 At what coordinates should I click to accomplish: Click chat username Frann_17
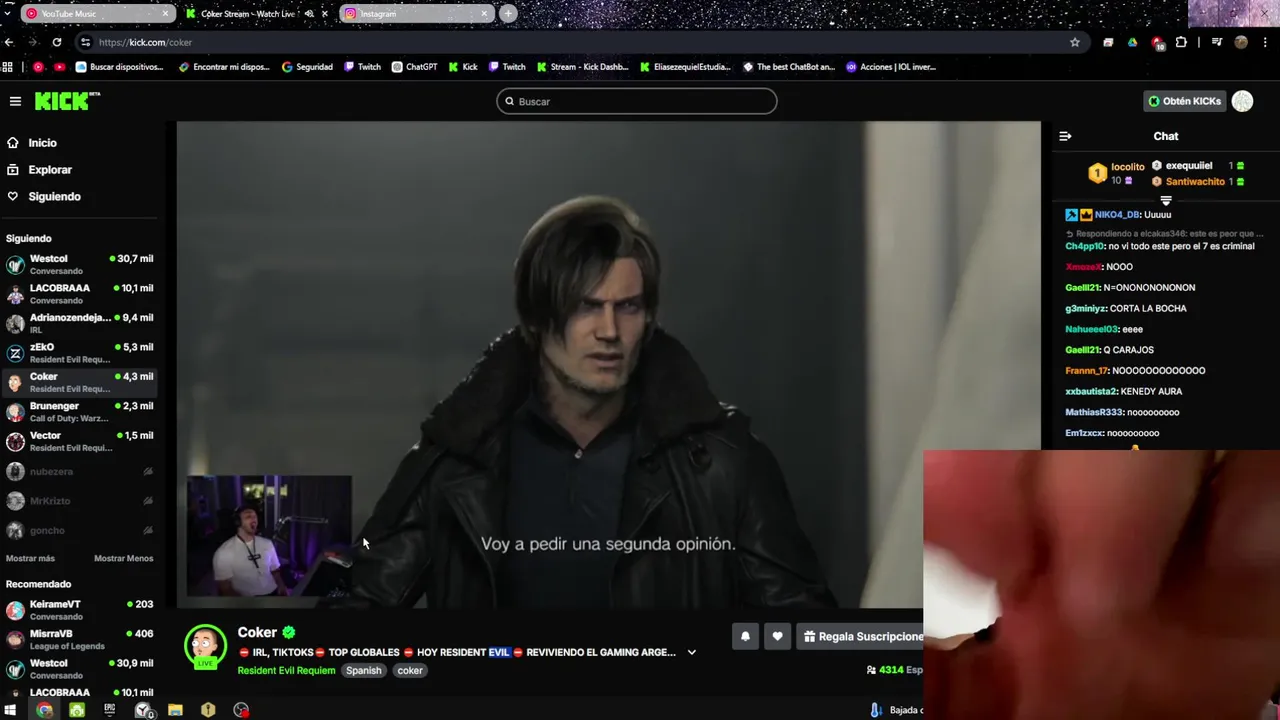(x=1087, y=371)
